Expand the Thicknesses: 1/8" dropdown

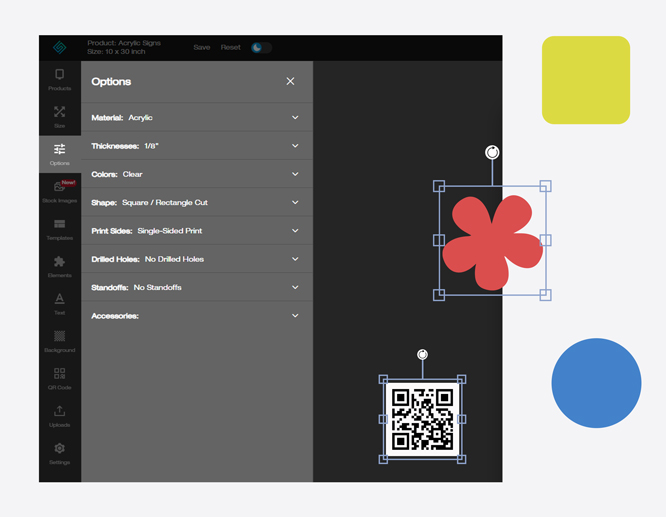point(197,146)
